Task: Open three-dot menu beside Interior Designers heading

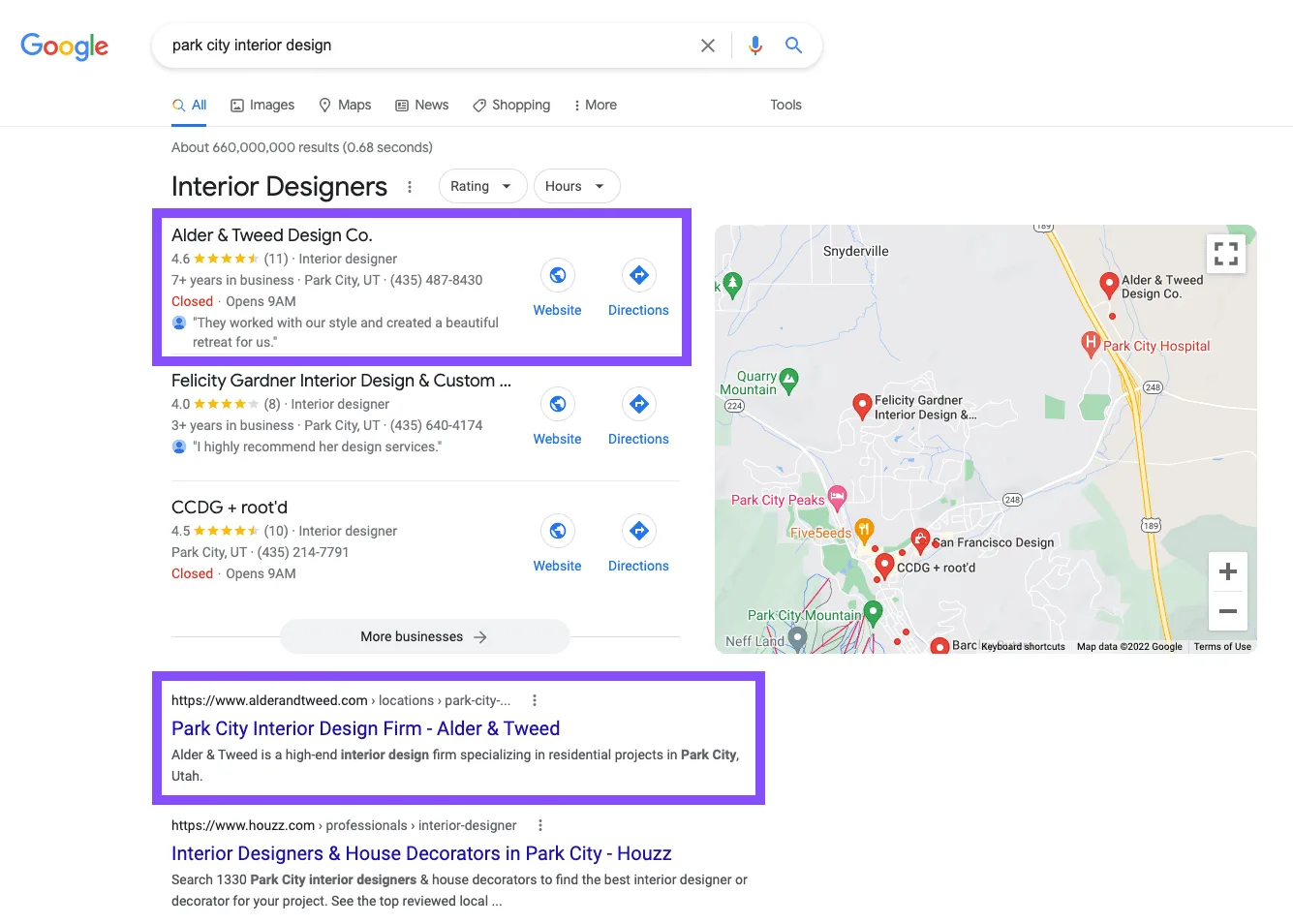Action: point(410,187)
